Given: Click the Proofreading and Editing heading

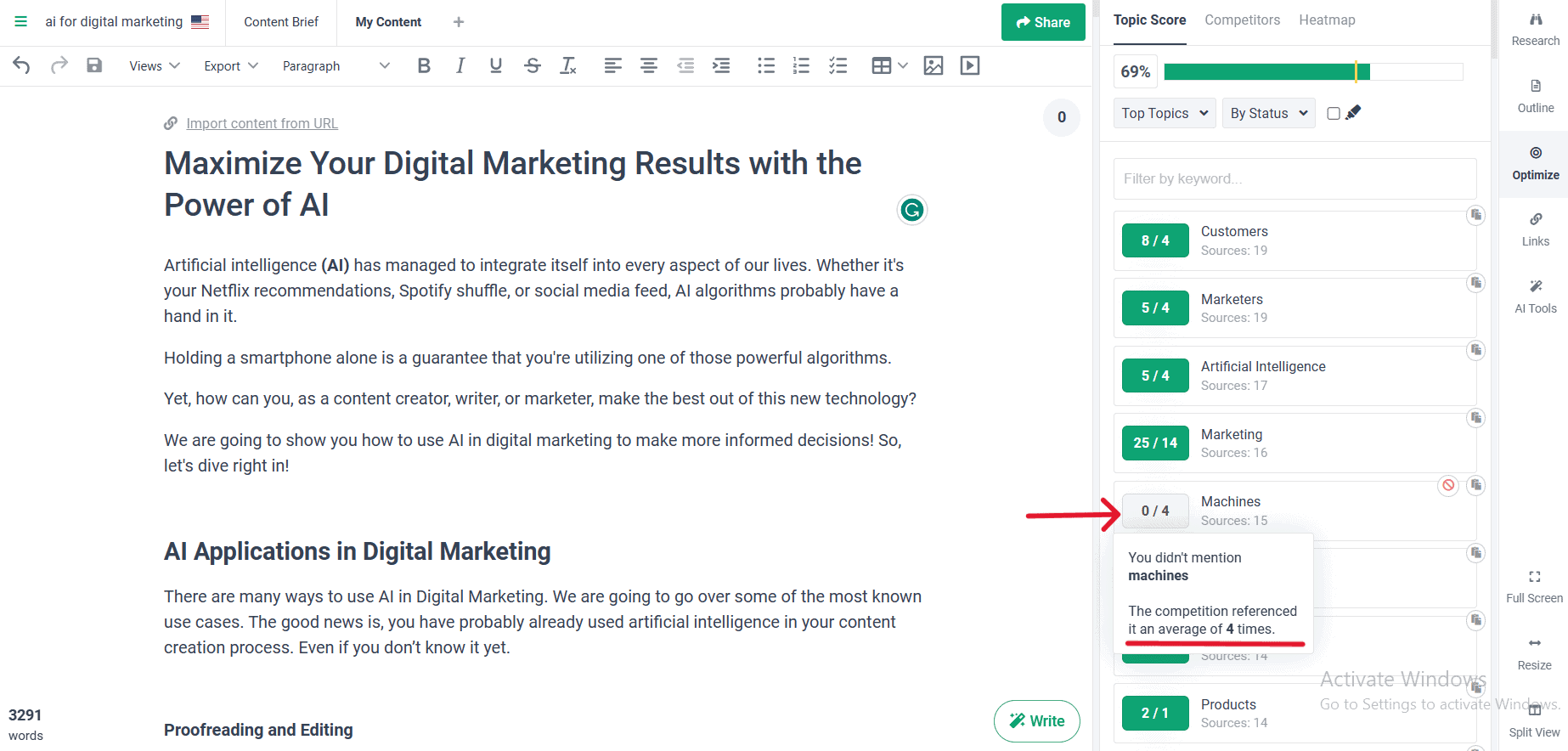Looking at the screenshot, I should pos(258,730).
